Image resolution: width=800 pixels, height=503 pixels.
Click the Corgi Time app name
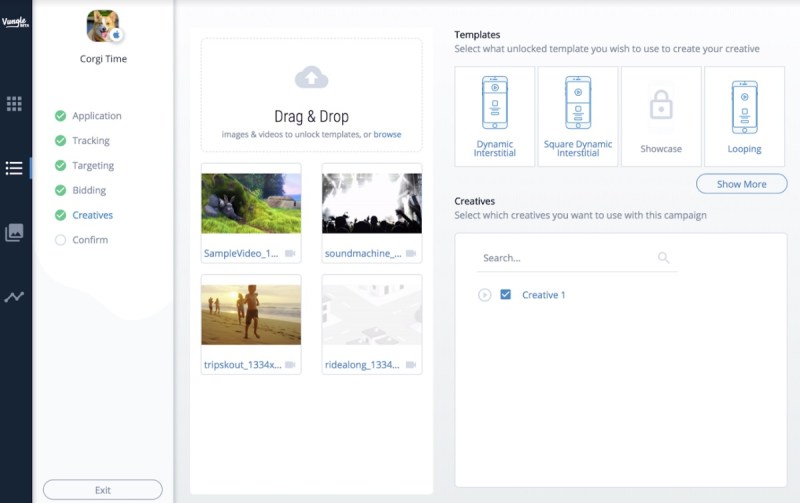103,59
